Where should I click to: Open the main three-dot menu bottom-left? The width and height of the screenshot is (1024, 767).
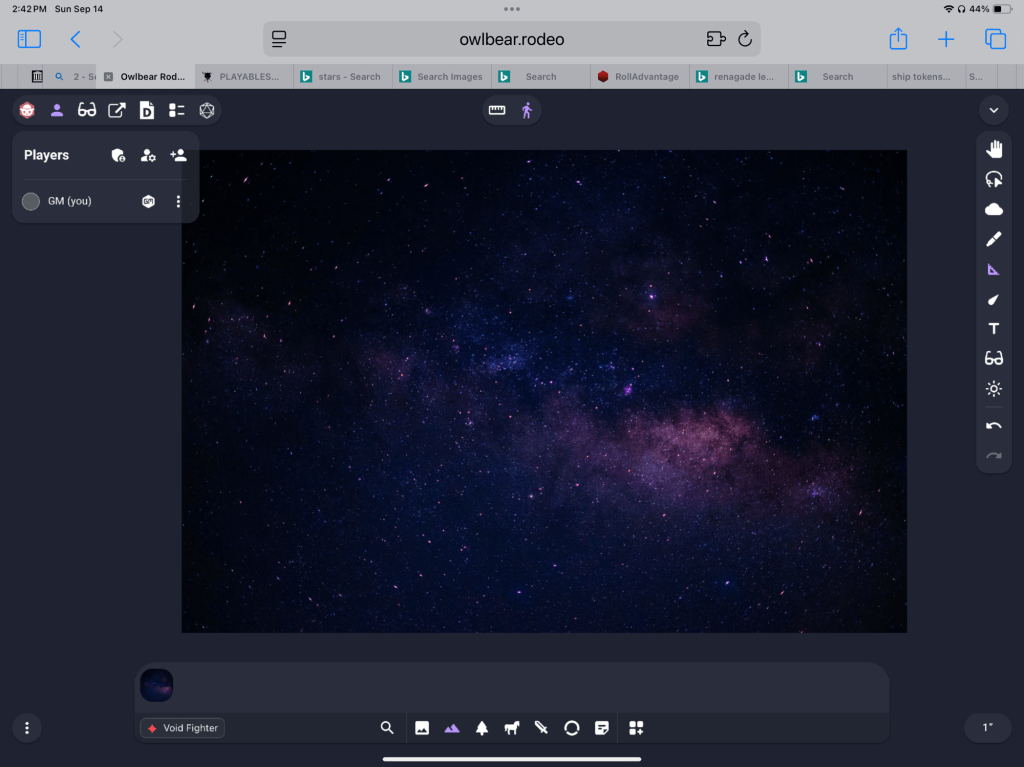point(27,728)
